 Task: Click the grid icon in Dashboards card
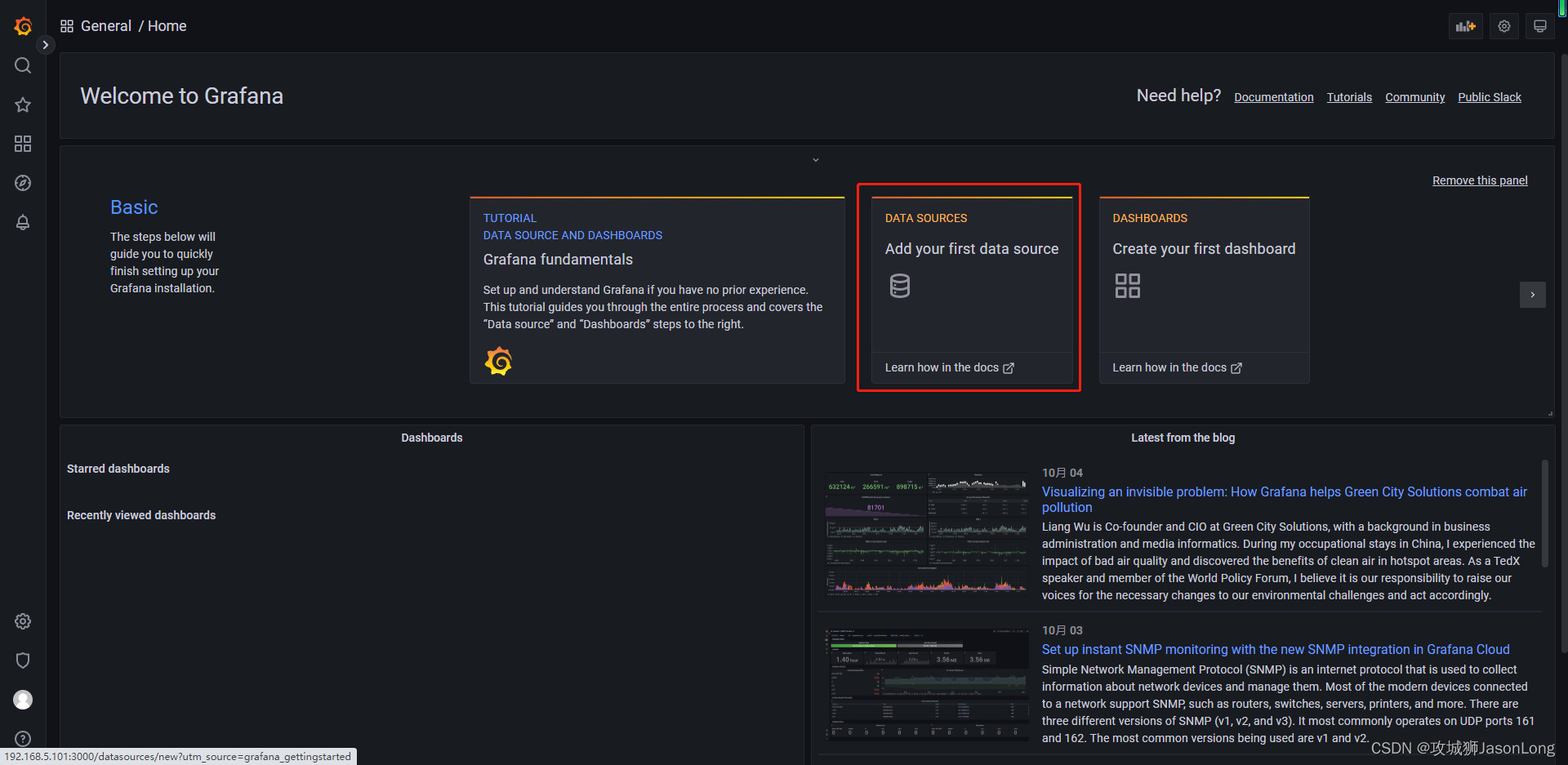(x=1128, y=286)
